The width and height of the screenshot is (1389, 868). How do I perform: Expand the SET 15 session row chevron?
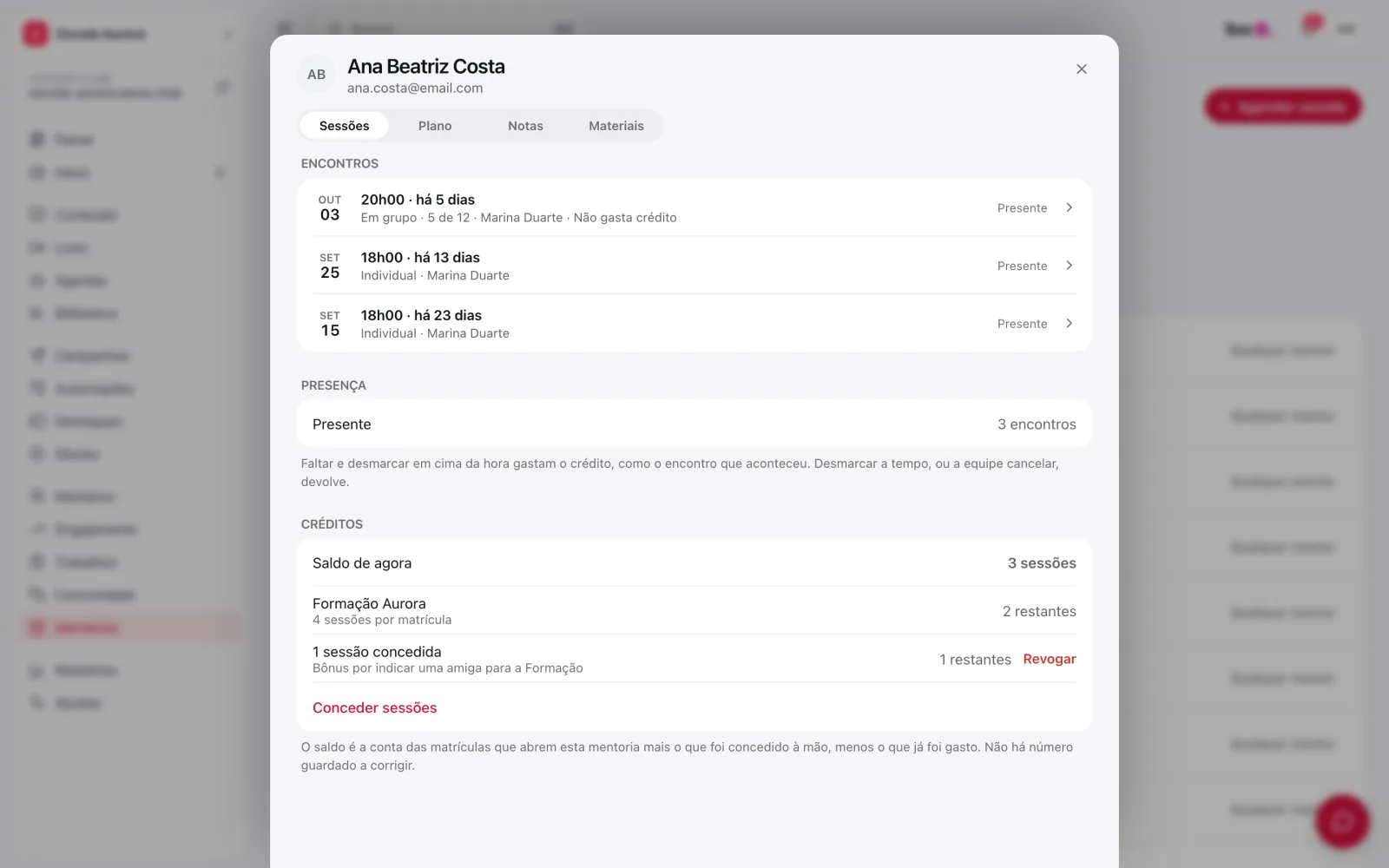1069,324
